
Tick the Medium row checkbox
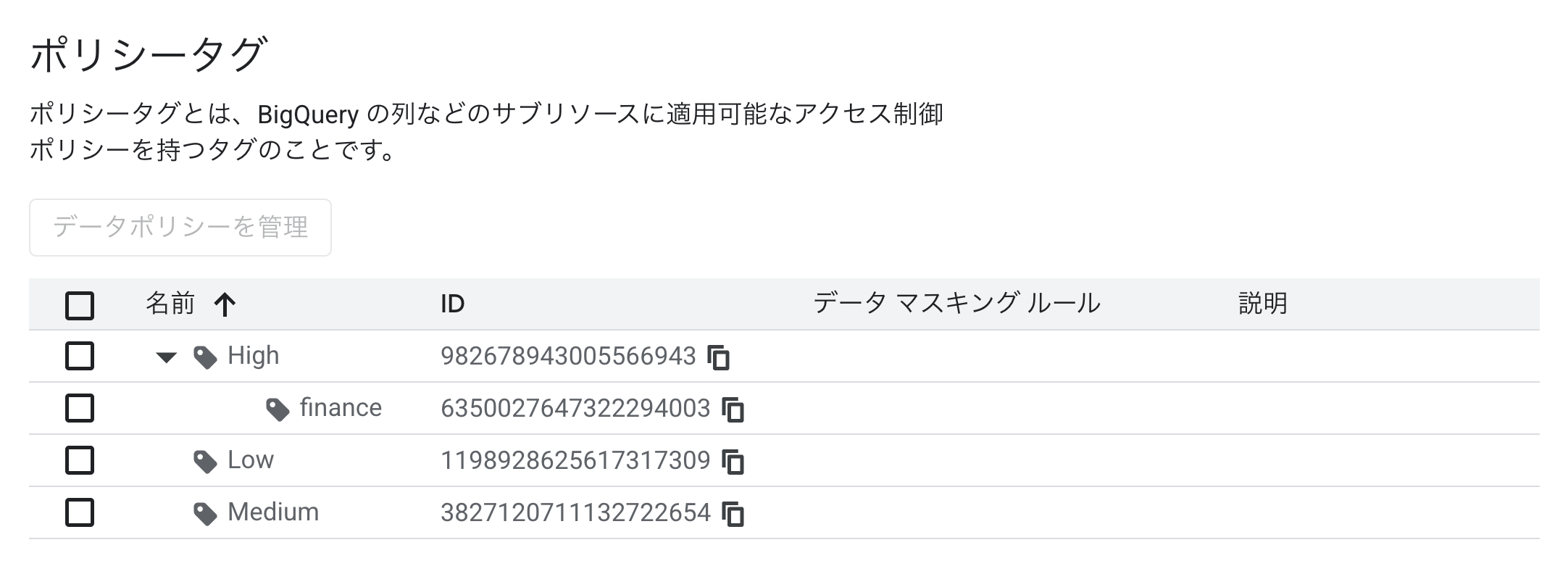click(80, 512)
